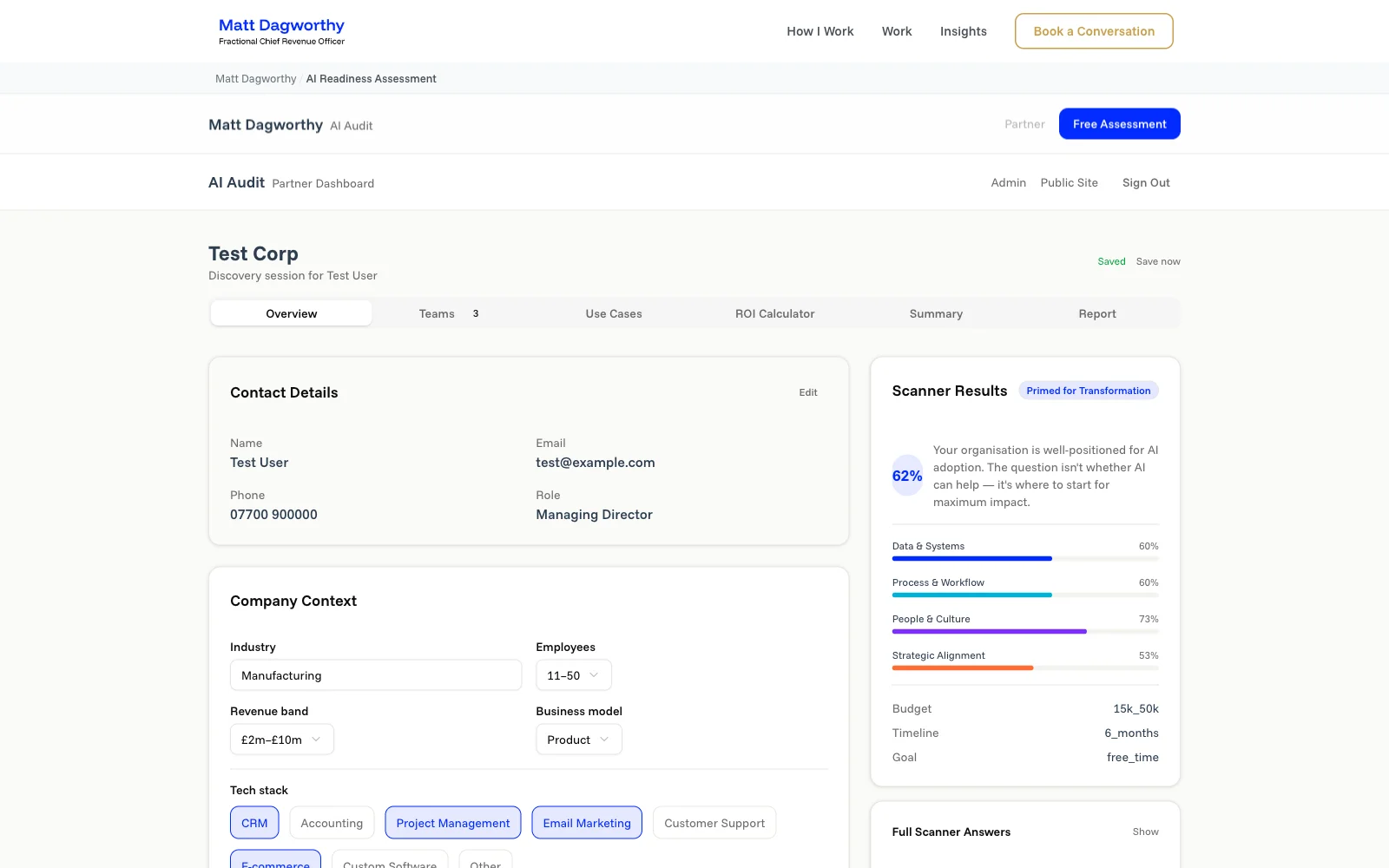View the Summary tab
The image size is (1389, 868).
pyautogui.click(x=936, y=313)
